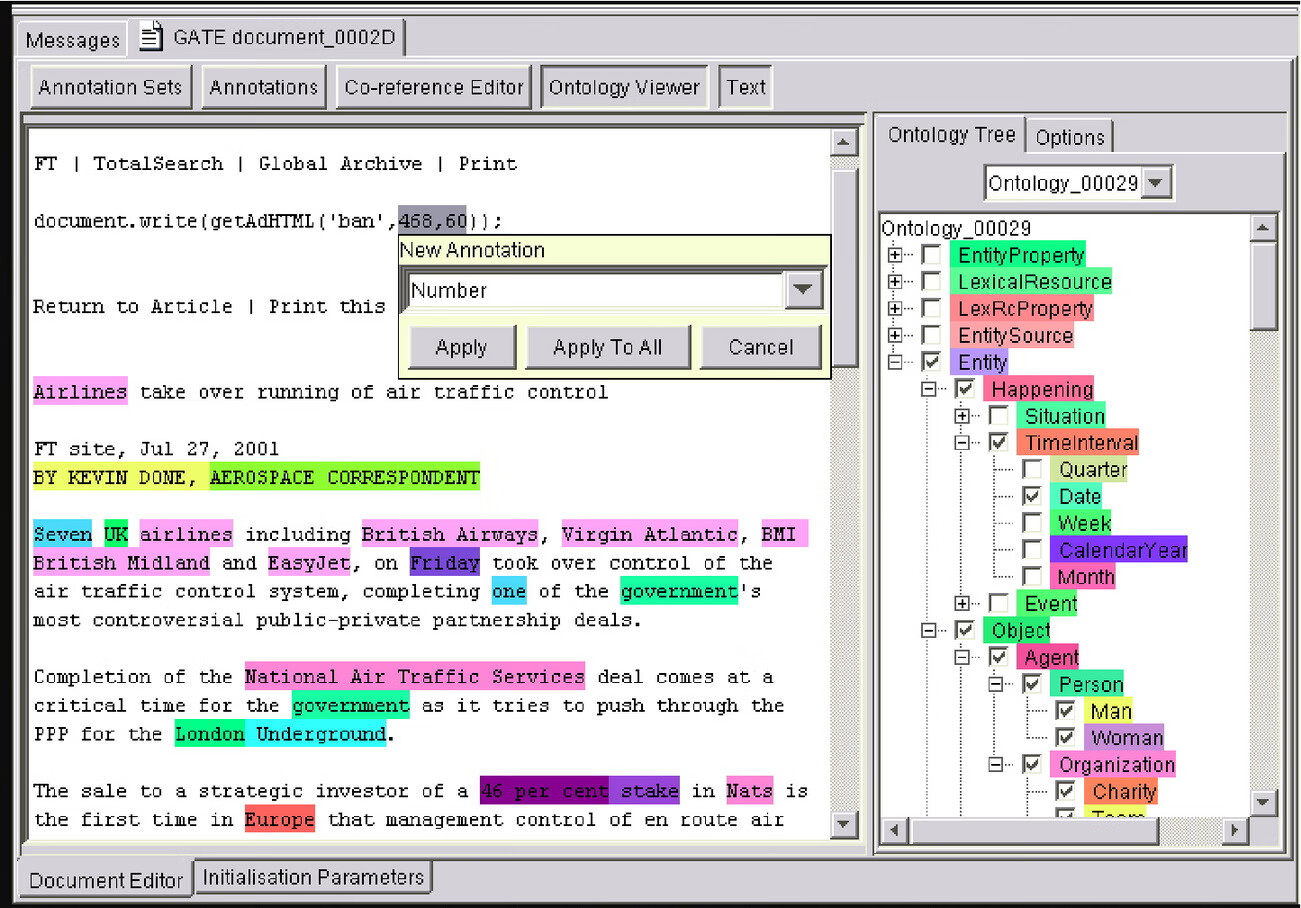Click the Apply To All button
1301x908 pixels.
point(607,347)
